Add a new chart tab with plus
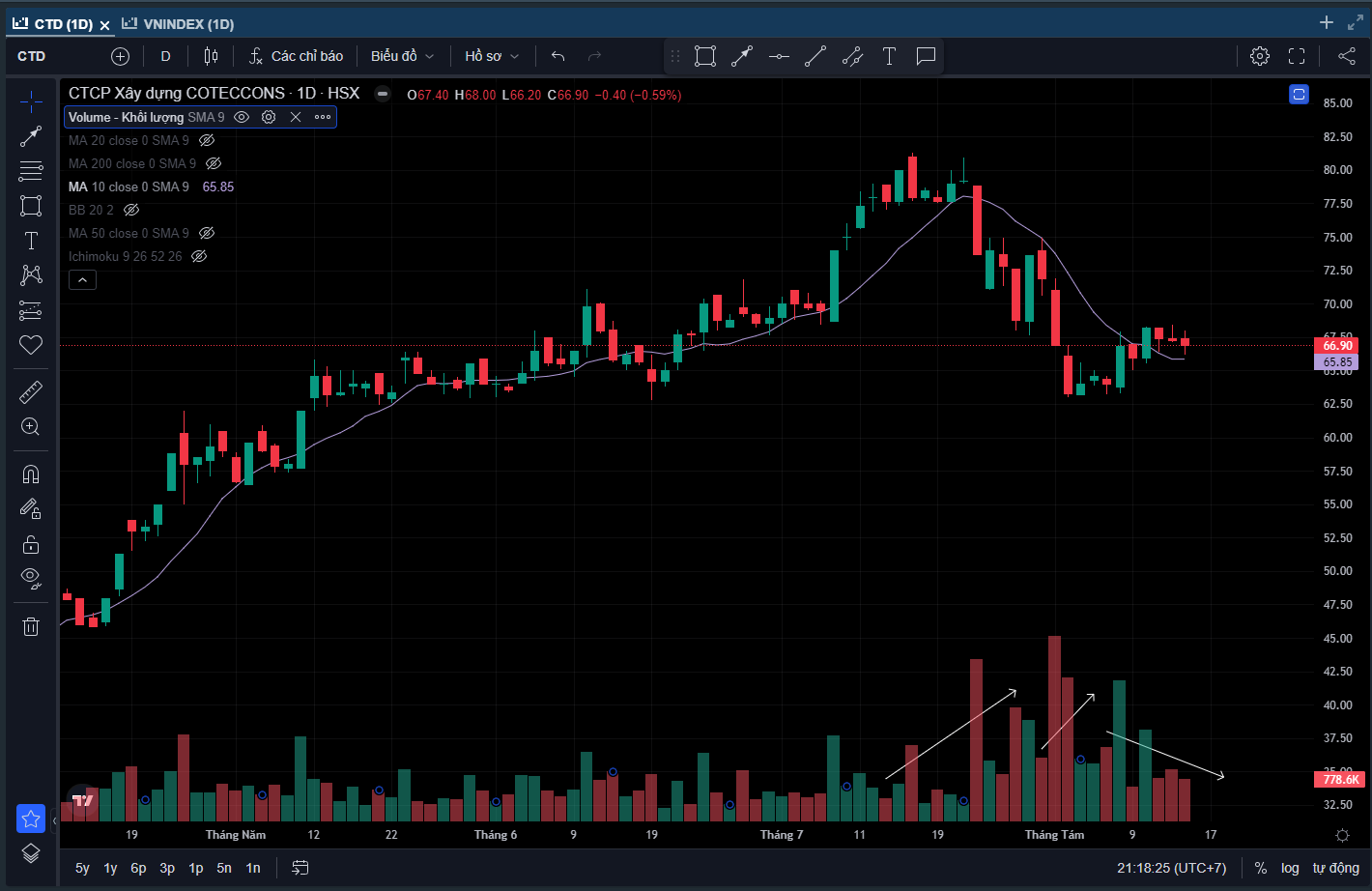 click(1327, 22)
